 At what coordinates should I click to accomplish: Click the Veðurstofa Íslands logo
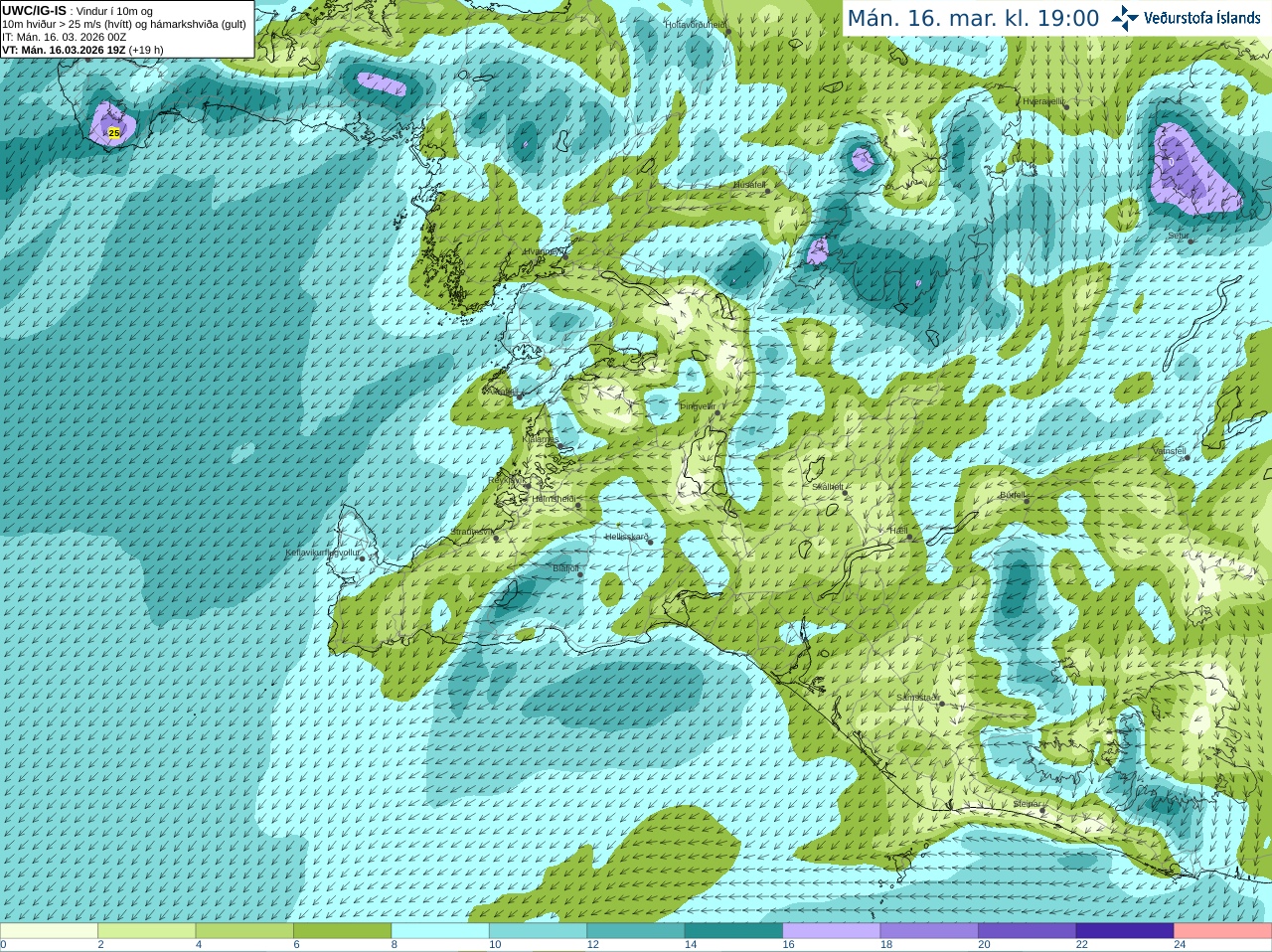click(1186, 18)
